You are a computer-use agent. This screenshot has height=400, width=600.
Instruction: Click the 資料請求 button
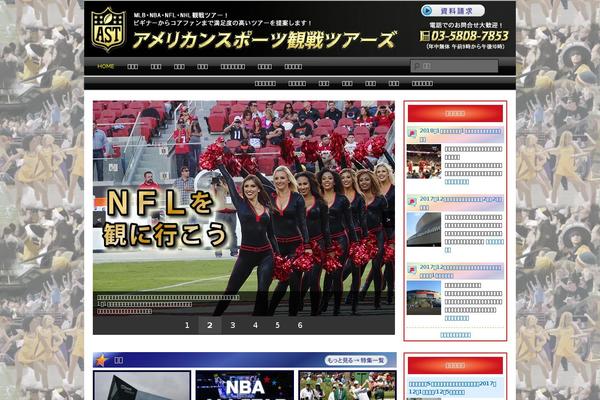click(453, 11)
